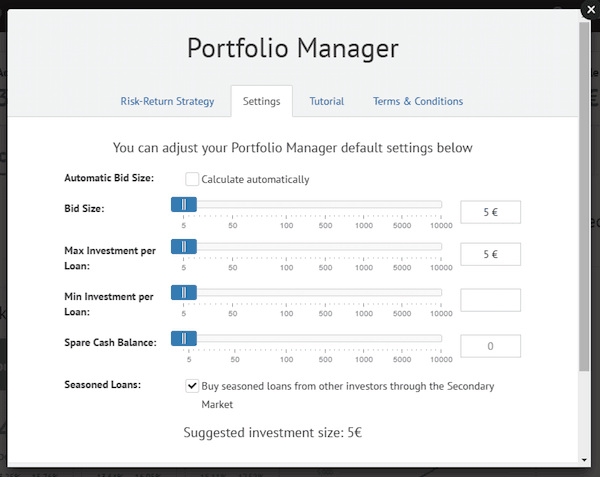Click the Bid Size value input field
600x477 pixels.
pos(490,212)
